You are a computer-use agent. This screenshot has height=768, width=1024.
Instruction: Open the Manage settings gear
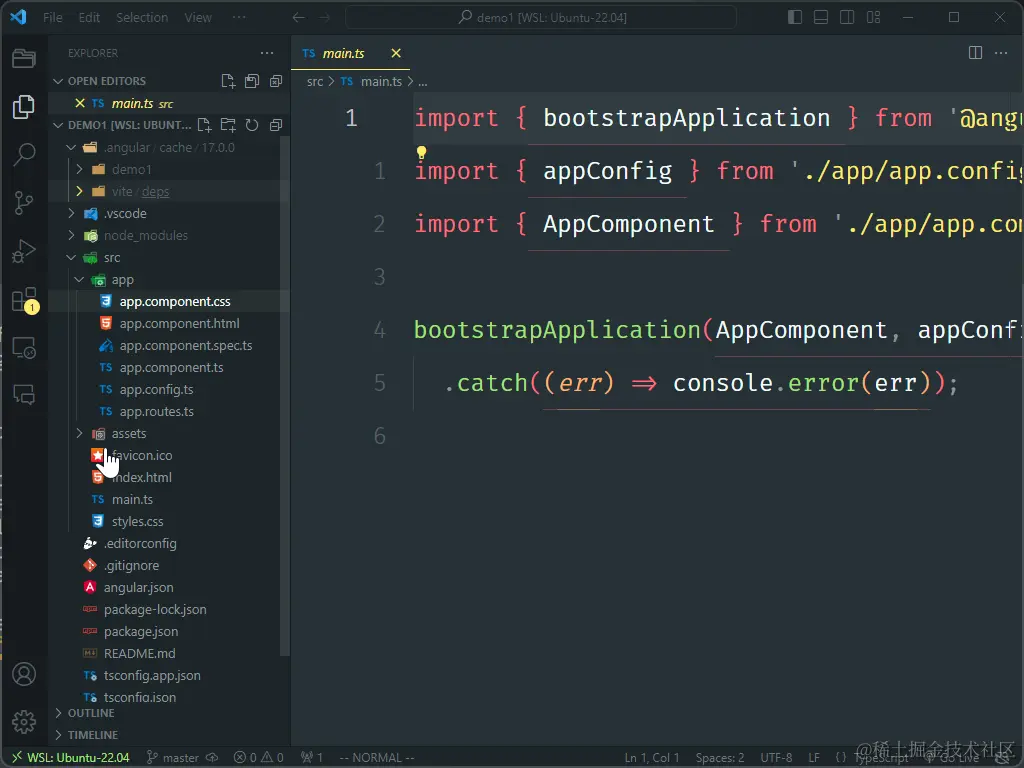coord(24,722)
